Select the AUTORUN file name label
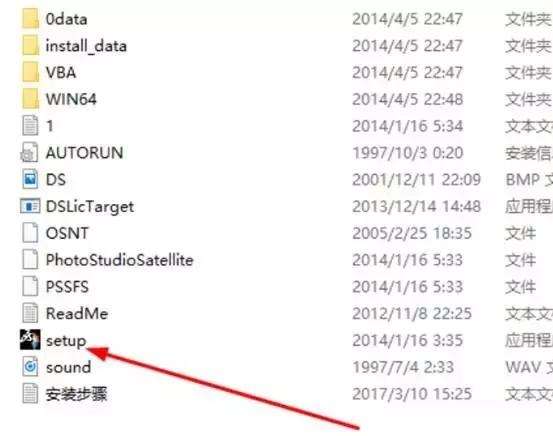Screen dimensions: 553x436 [x=84, y=153]
